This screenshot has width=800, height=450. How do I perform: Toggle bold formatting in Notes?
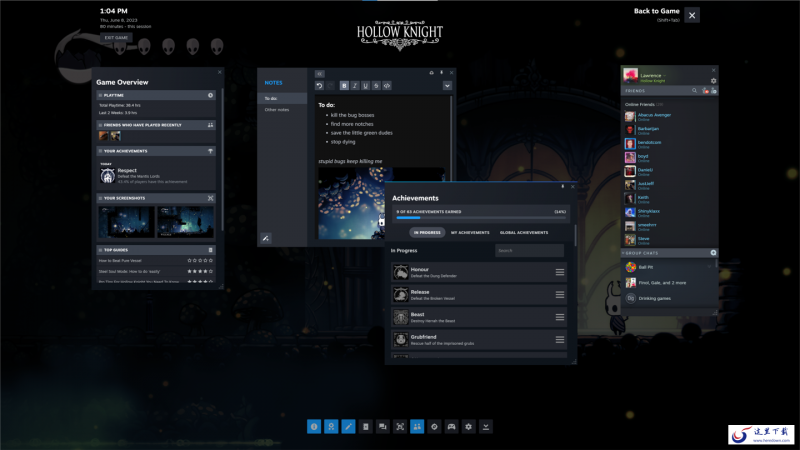coord(344,86)
